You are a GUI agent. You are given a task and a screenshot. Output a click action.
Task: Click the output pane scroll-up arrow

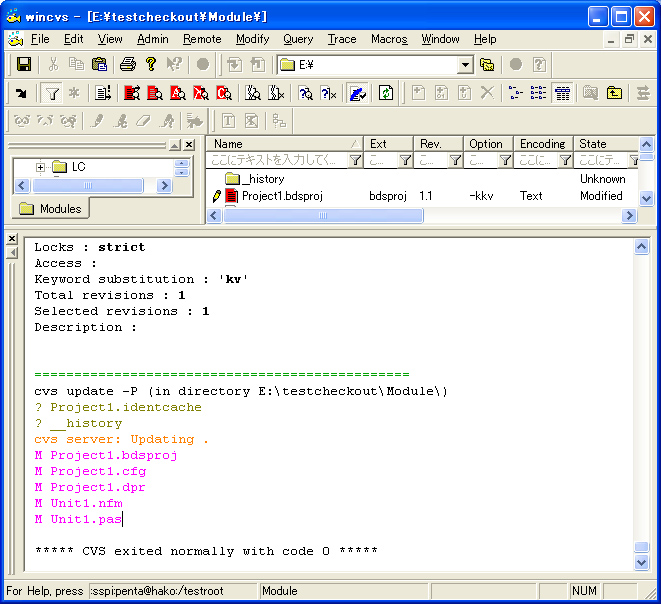(641, 247)
